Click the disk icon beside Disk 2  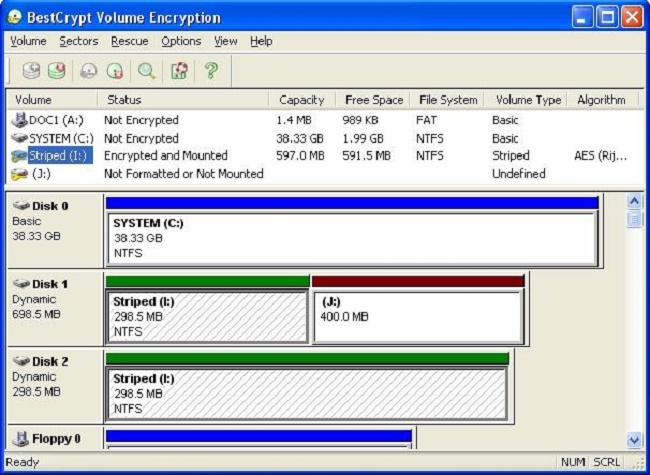coord(21,361)
